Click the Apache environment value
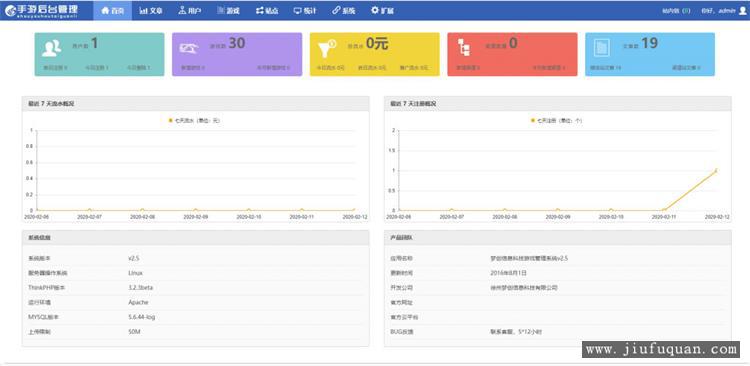The width and height of the screenshot is (750, 366). [138, 302]
